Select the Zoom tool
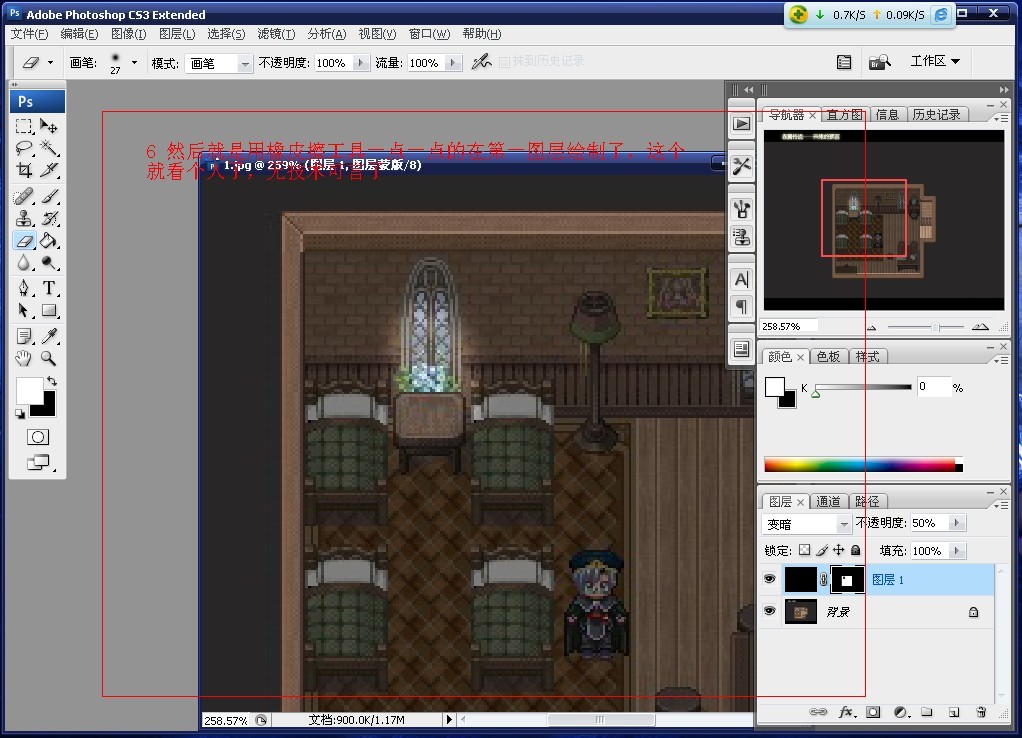Screen dimensions: 1022x738 (49, 358)
